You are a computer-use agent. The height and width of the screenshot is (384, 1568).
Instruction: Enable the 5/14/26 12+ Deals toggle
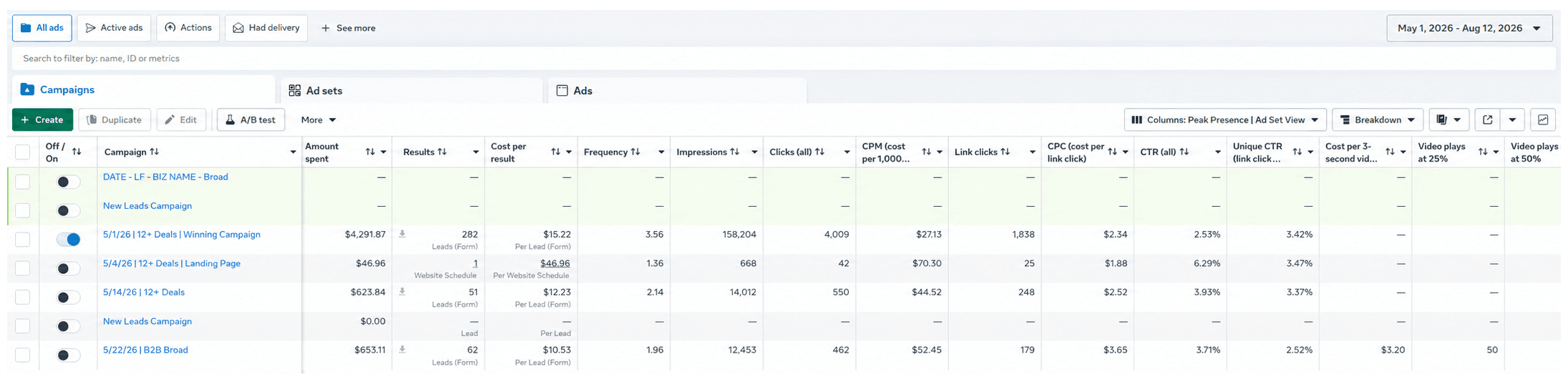tap(69, 297)
